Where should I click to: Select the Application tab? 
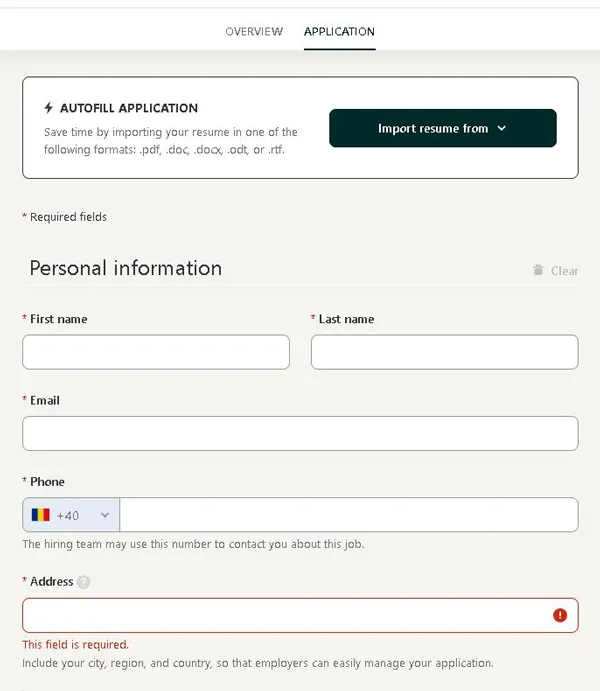pyautogui.click(x=339, y=32)
